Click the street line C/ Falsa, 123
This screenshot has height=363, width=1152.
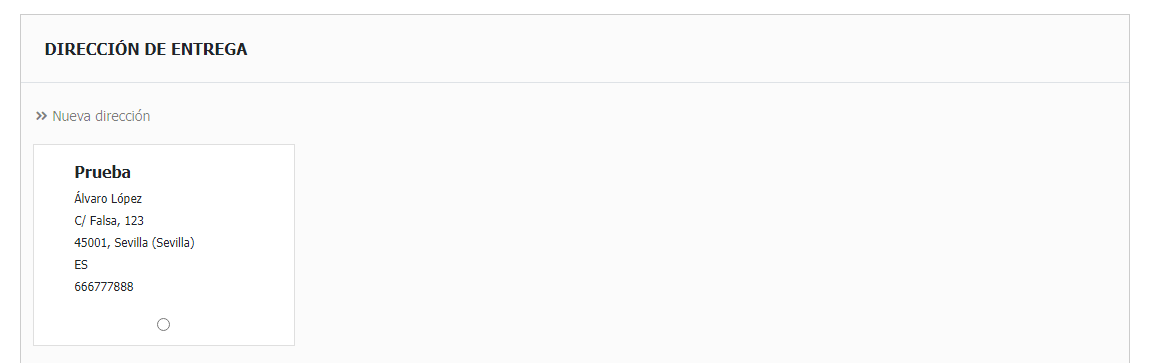click(109, 220)
